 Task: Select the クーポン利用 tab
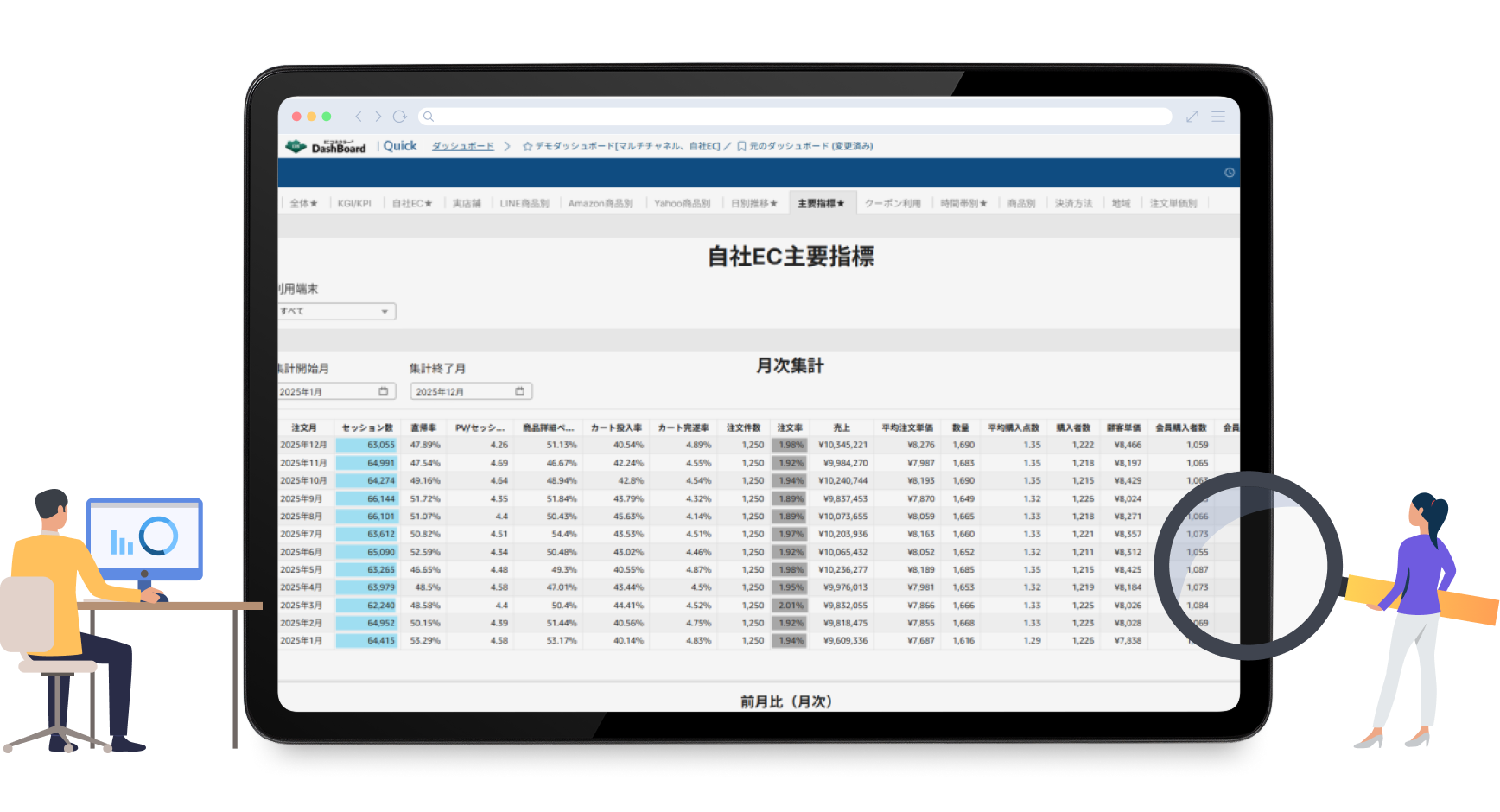click(893, 204)
